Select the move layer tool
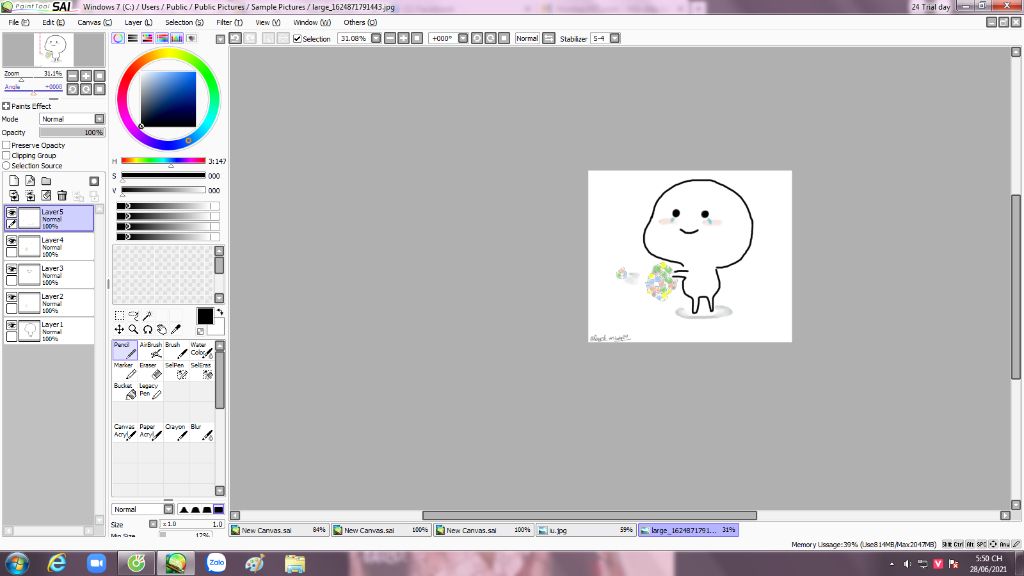The width and height of the screenshot is (1024, 576). pos(120,330)
